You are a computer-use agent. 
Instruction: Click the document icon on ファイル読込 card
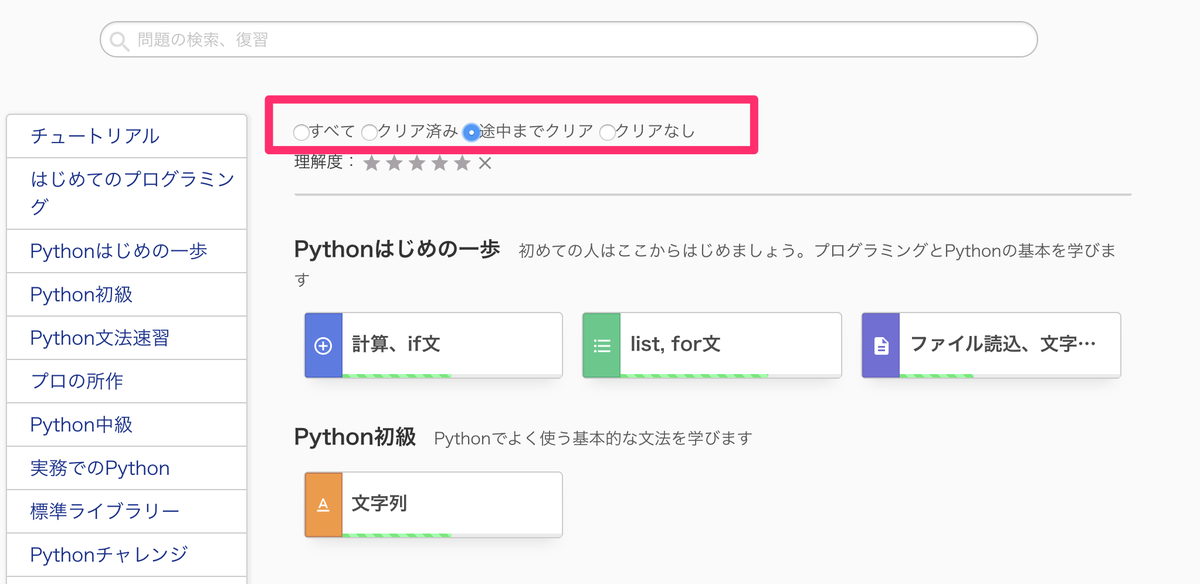pyautogui.click(x=881, y=345)
